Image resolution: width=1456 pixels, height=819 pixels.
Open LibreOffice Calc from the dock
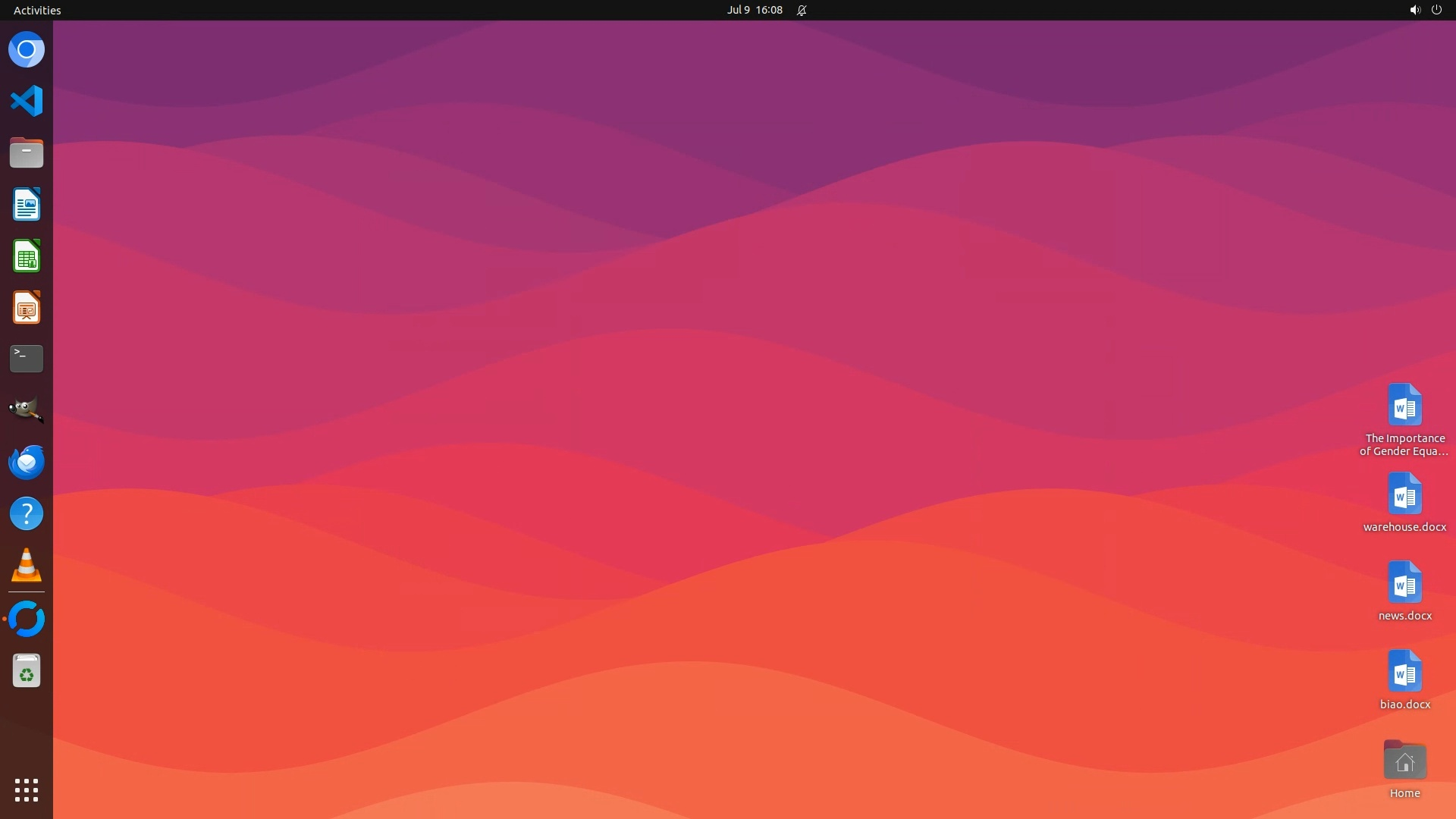(27, 256)
